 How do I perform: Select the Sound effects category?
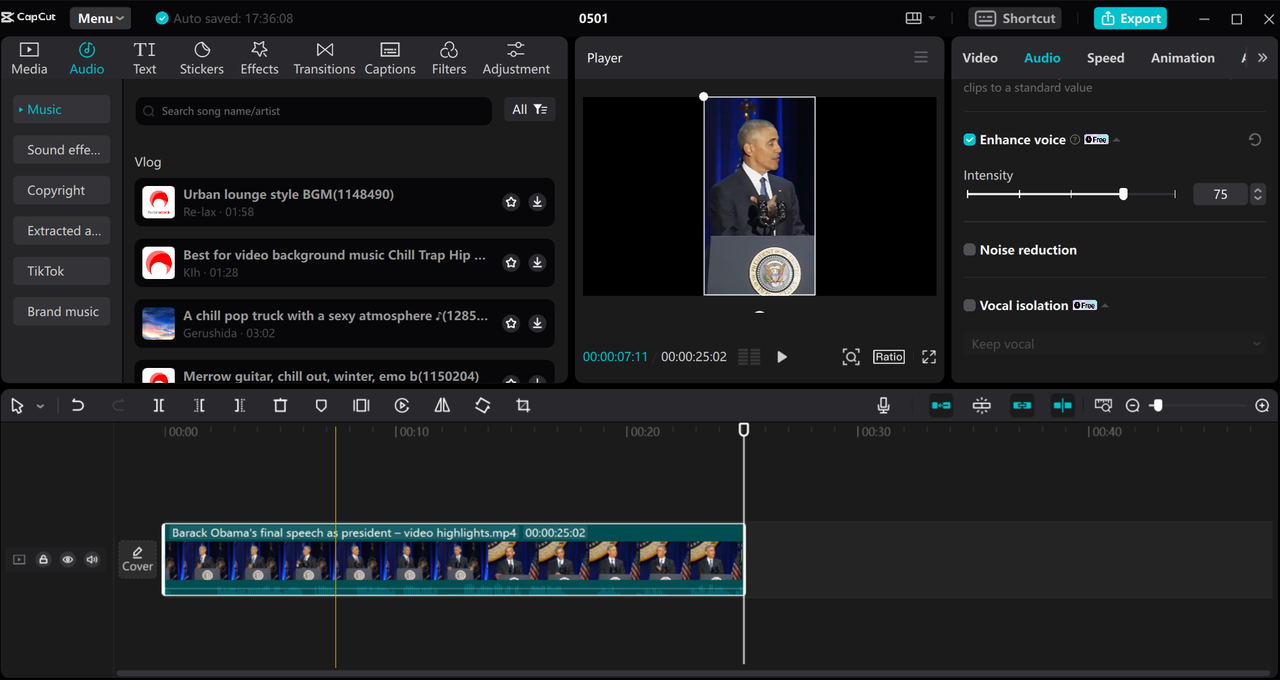tap(62, 150)
